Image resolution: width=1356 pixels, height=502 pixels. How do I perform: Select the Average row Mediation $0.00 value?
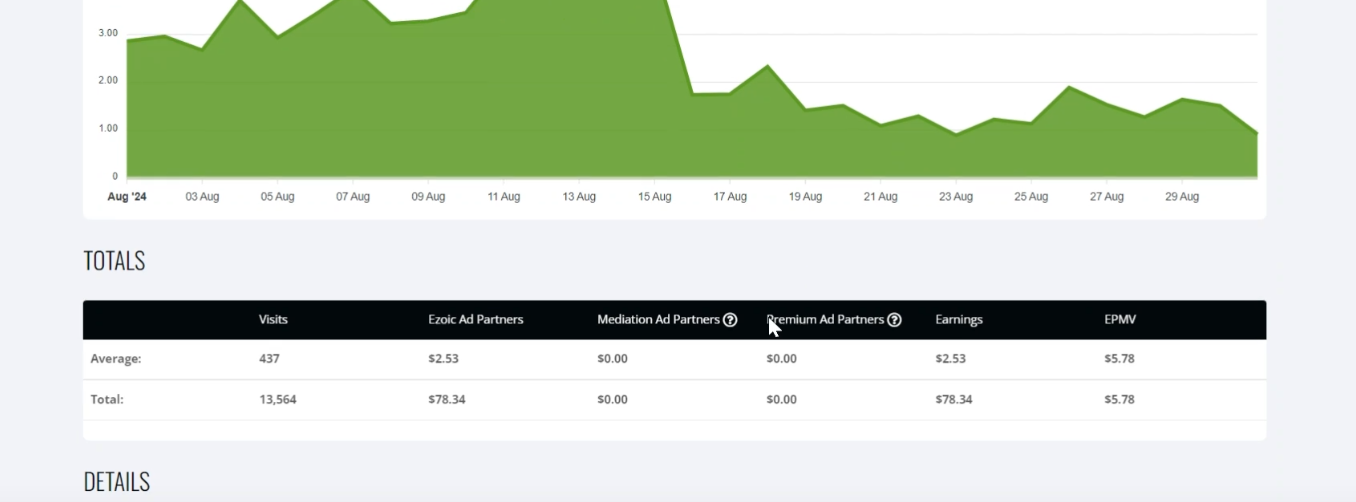point(612,359)
